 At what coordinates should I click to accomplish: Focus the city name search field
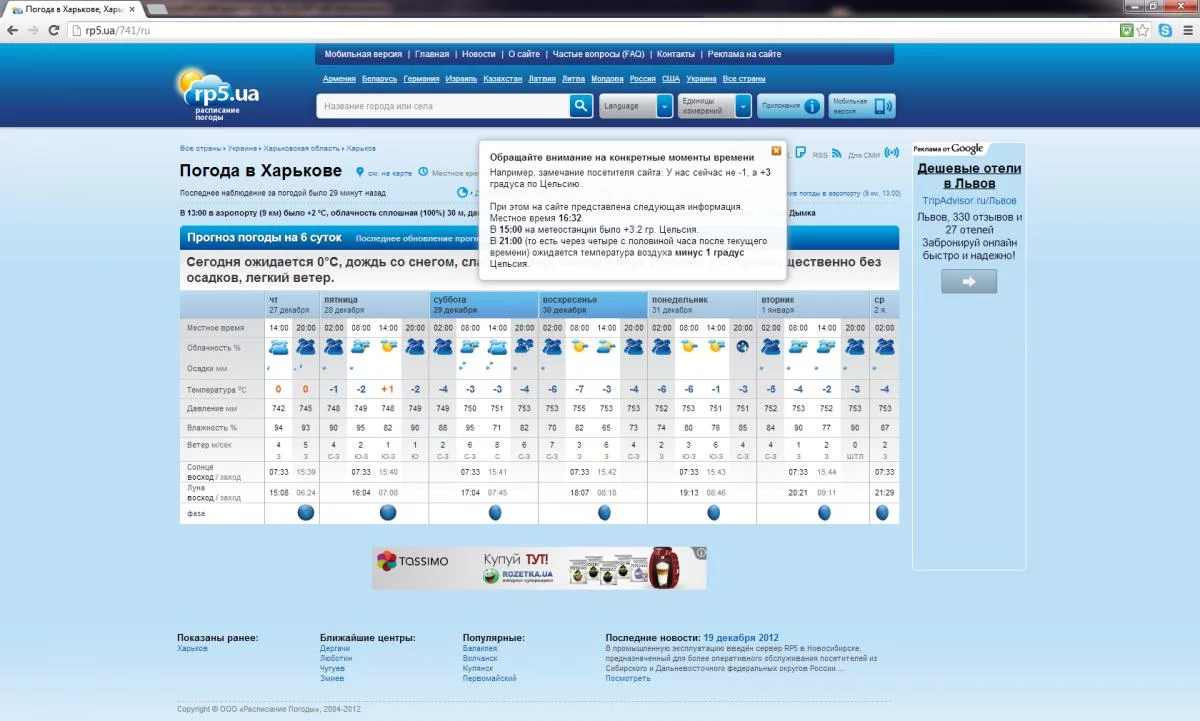point(443,106)
